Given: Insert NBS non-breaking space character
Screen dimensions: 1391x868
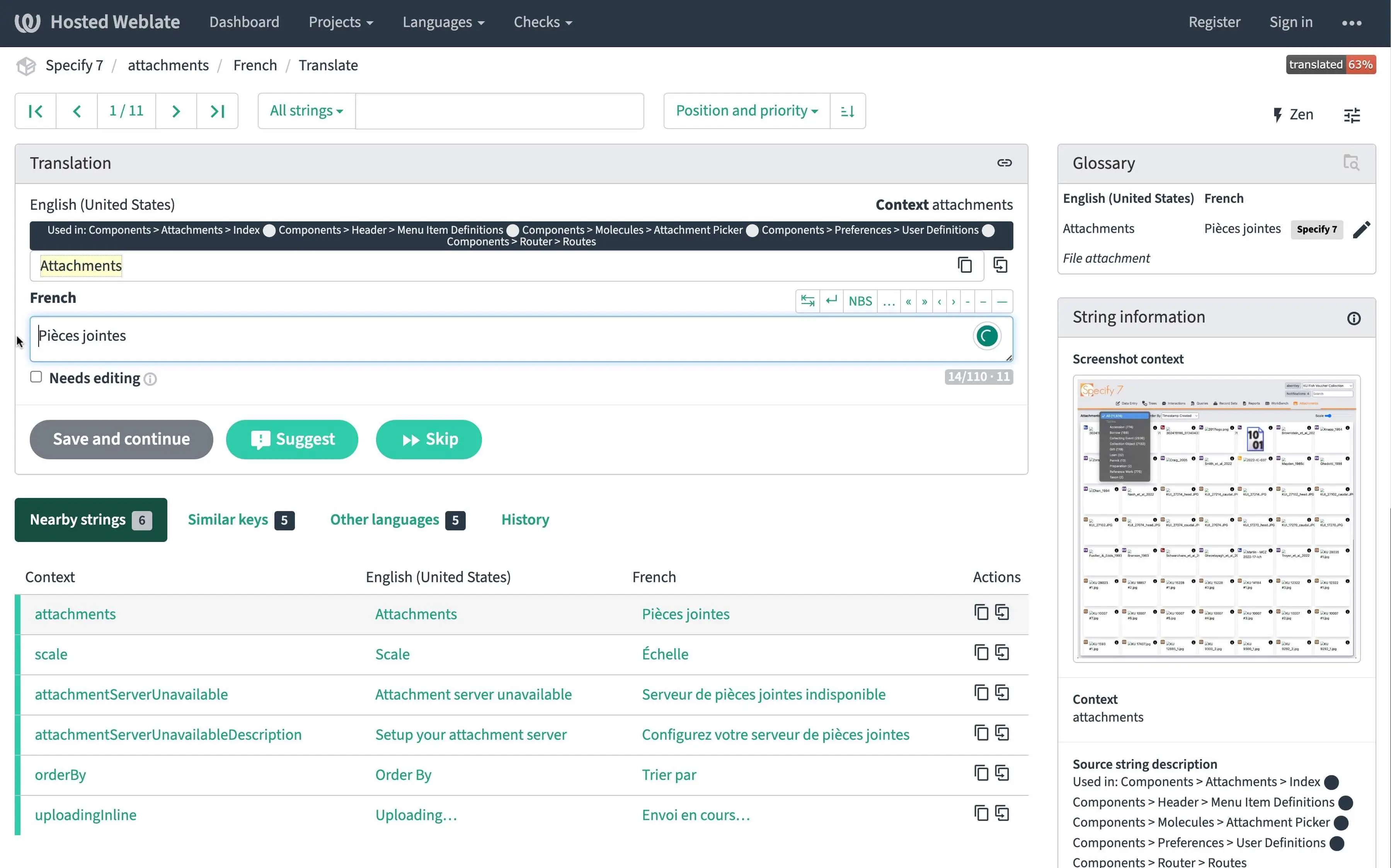Looking at the screenshot, I should coord(860,301).
